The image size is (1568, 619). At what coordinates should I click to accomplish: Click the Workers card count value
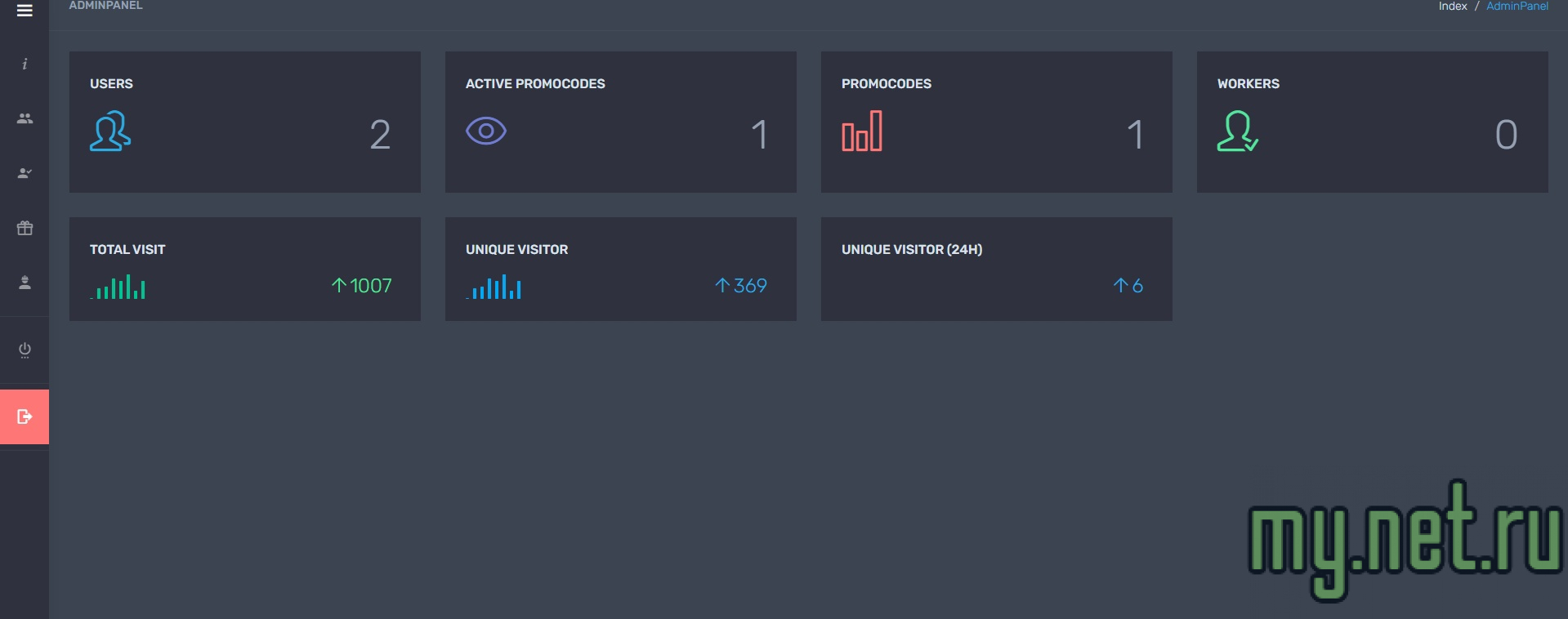click(x=1506, y=135)
